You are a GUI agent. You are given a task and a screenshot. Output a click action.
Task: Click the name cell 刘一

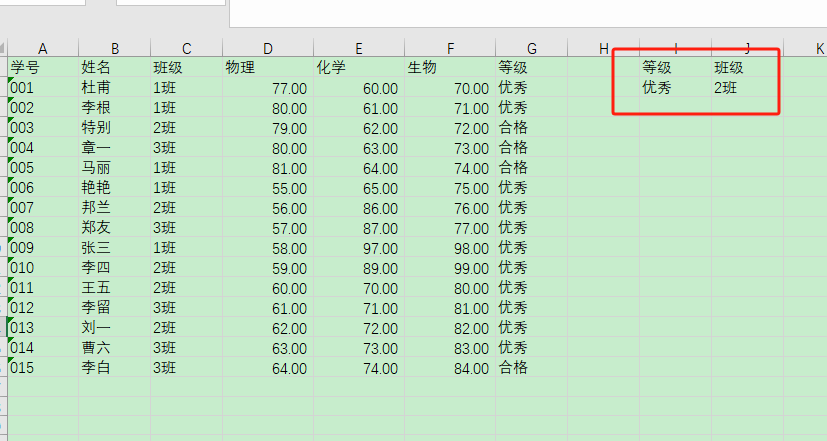[114, 328]
